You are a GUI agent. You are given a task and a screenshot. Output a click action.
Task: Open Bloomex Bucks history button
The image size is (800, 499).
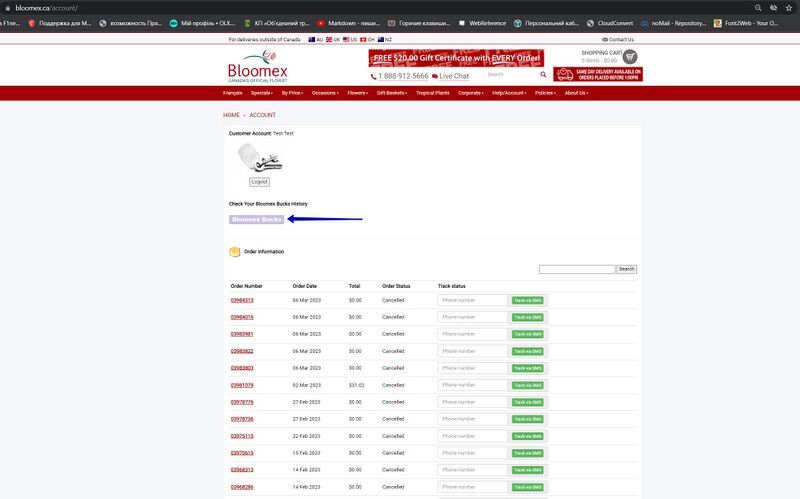point(257,219)
